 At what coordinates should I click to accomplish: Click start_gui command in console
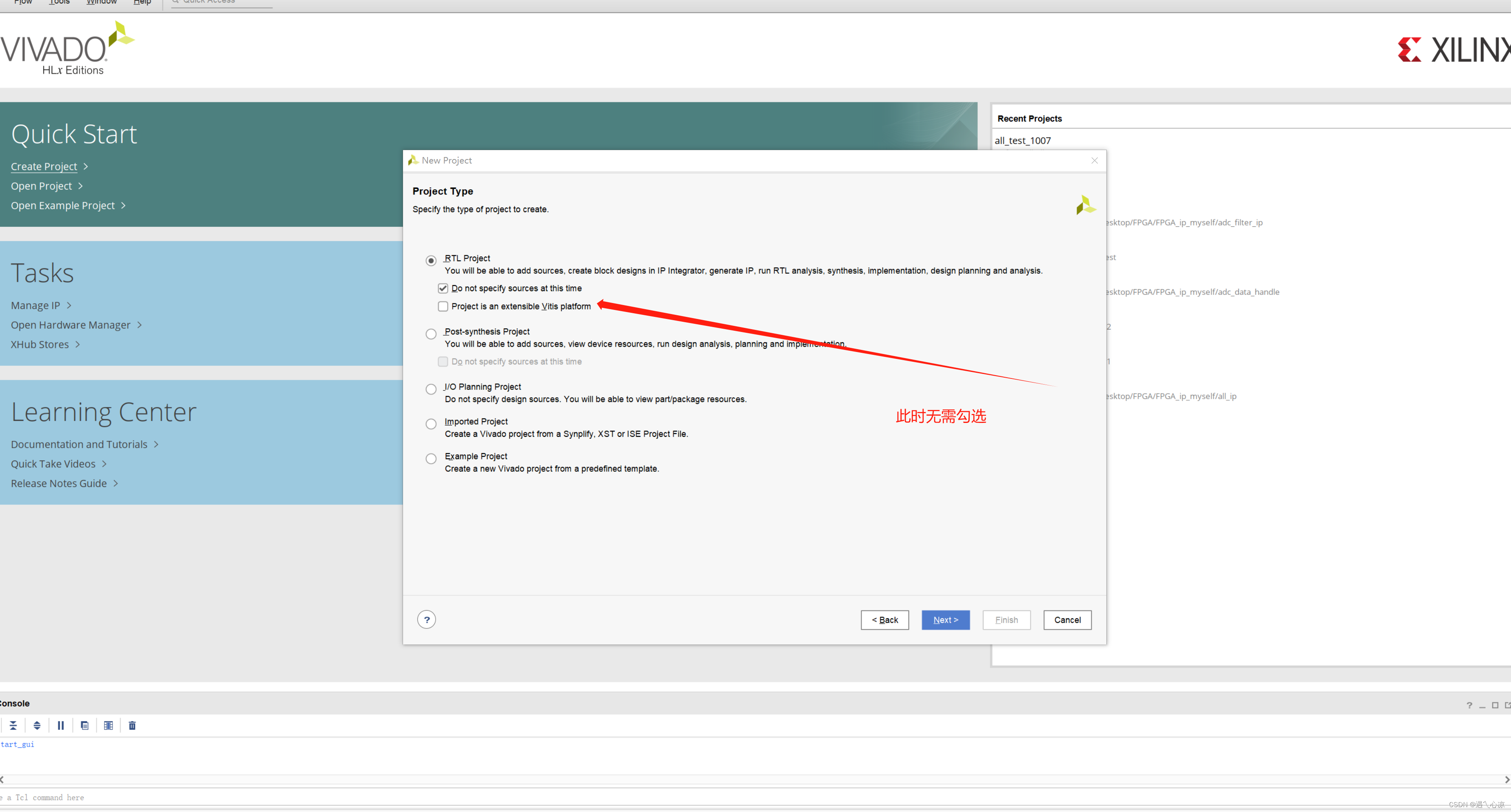pos(17,745)
